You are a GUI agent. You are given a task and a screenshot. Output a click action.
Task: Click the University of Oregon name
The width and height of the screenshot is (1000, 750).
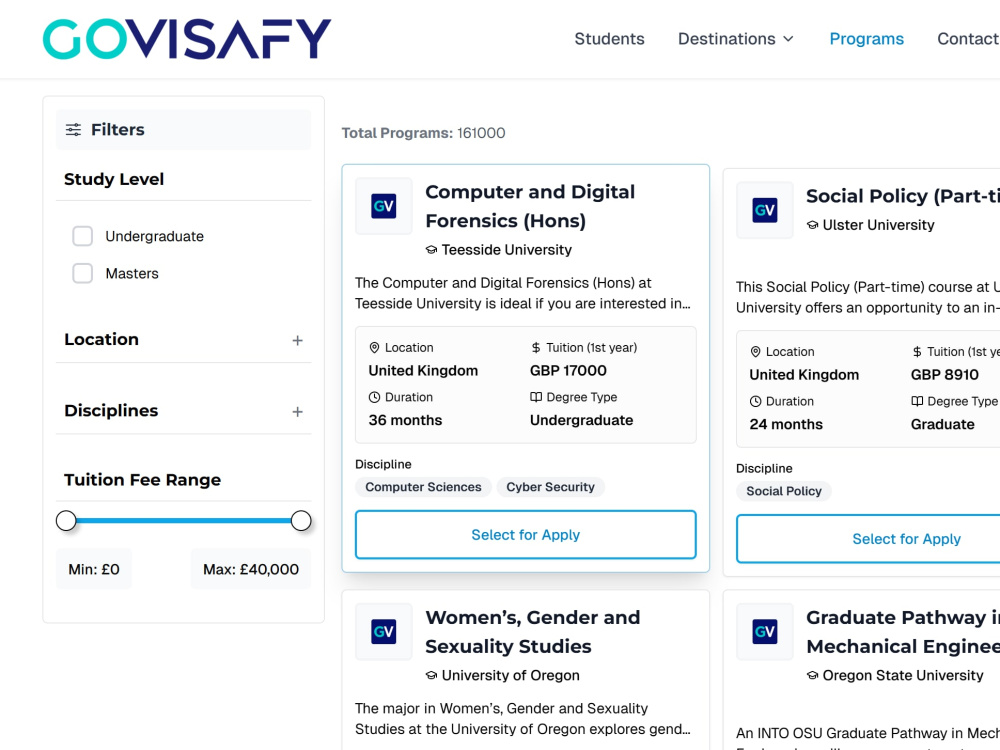coord(510,675)
